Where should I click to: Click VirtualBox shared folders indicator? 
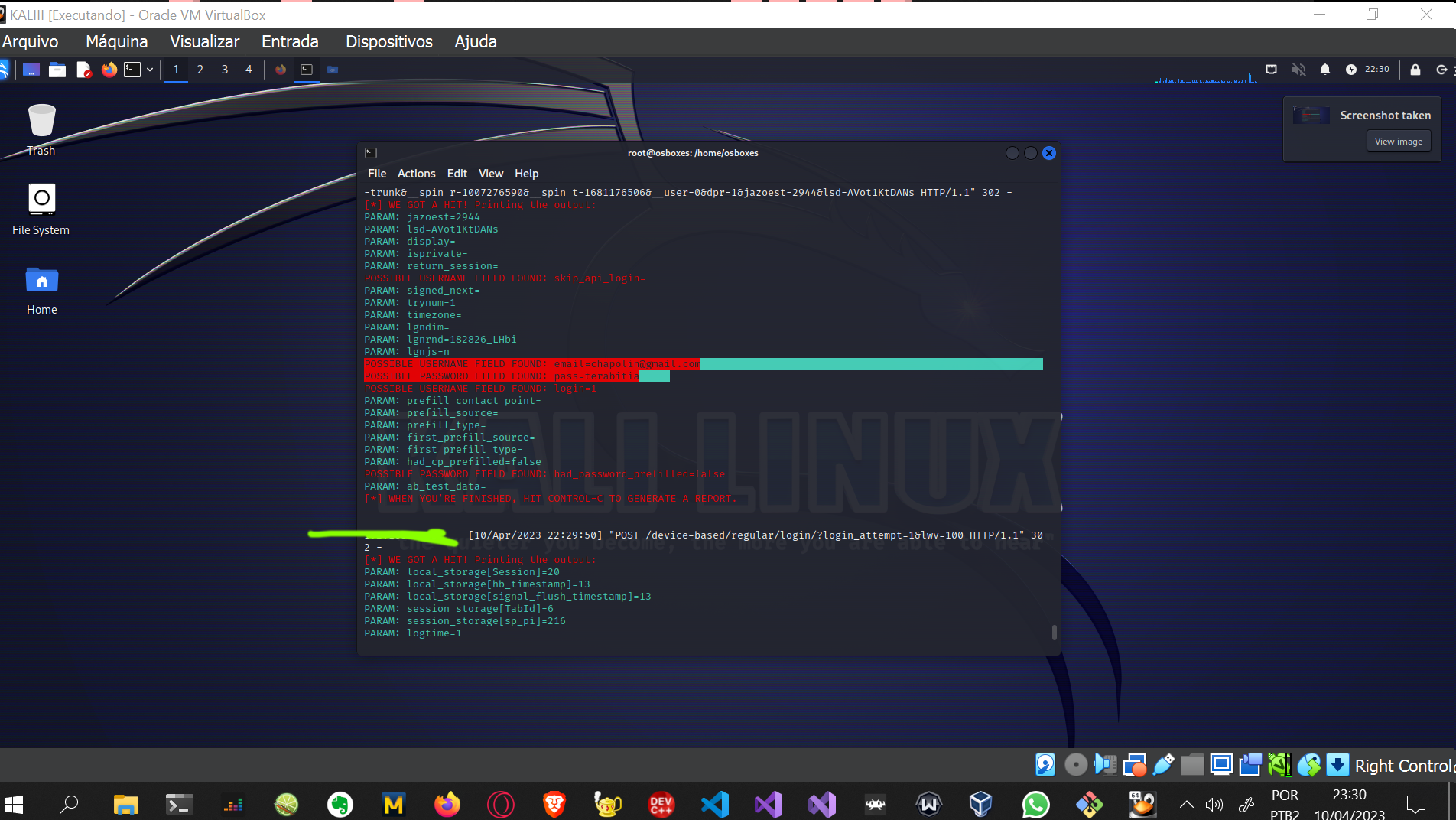coord(1192,765)
